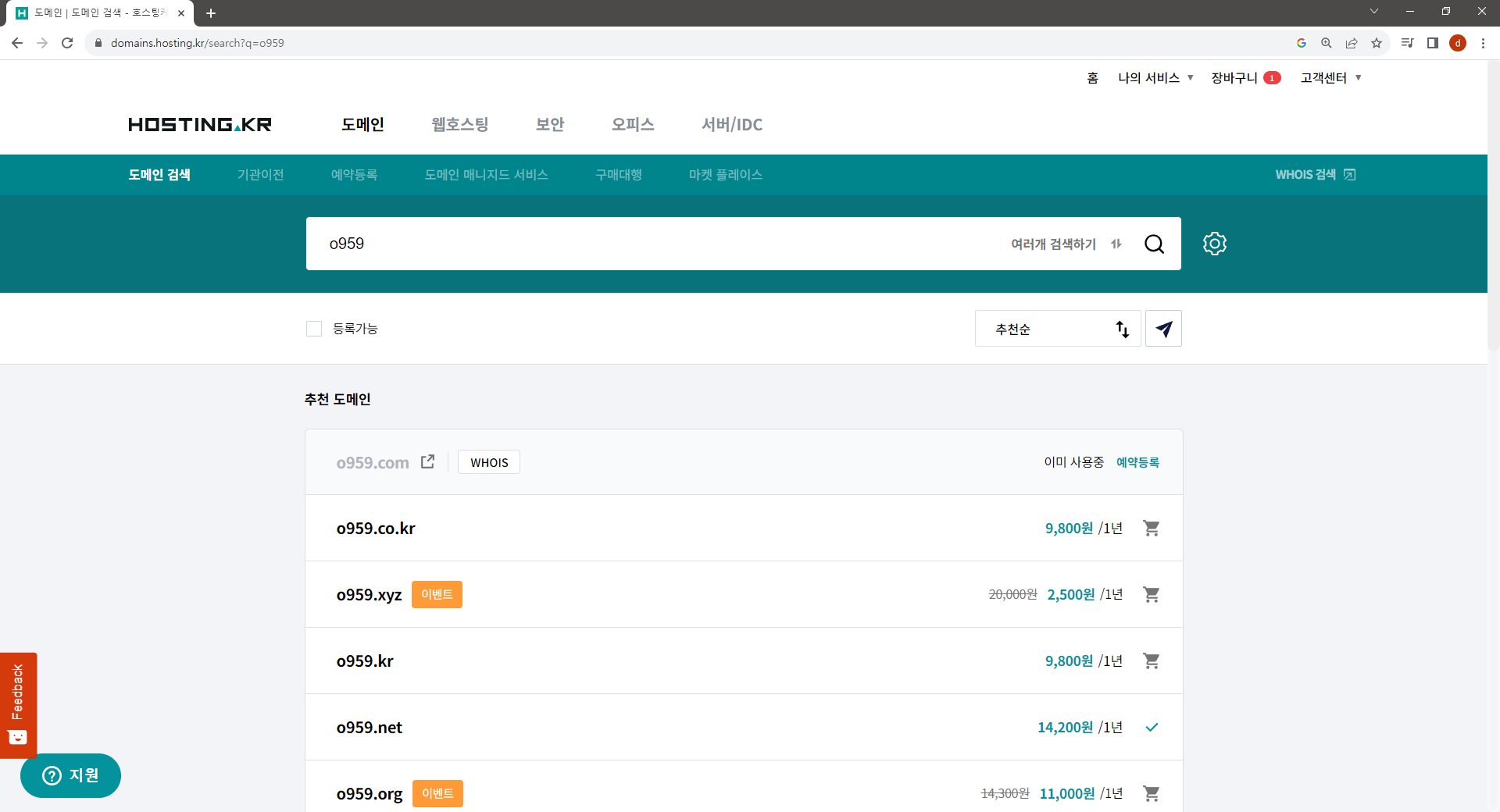Screen dimensions: 1500x812
Task: Open 도메인 검색 tab
Action: [159, 175]
